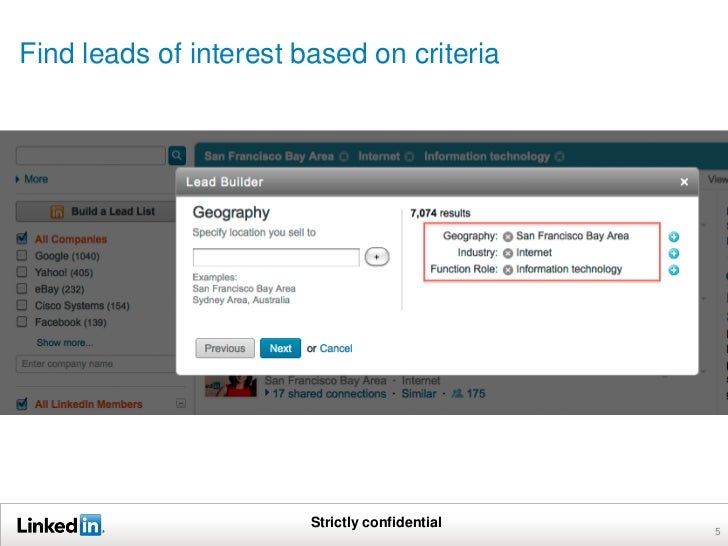Screen dimensions: 728x546
Task: Click the LinkedIn icon on Build a Lead List
Action: pyautogui.click(x=57, y=212)
